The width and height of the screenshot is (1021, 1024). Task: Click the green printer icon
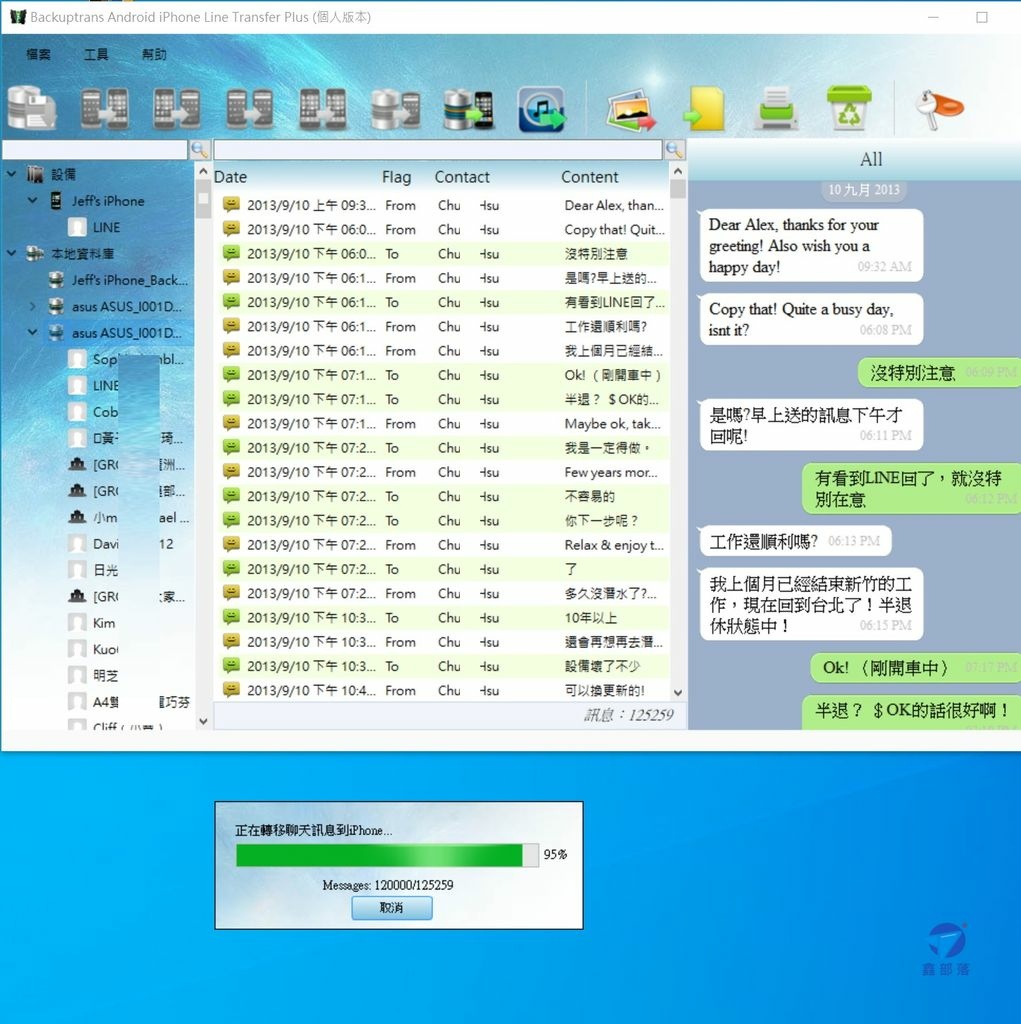click(777, 108)
